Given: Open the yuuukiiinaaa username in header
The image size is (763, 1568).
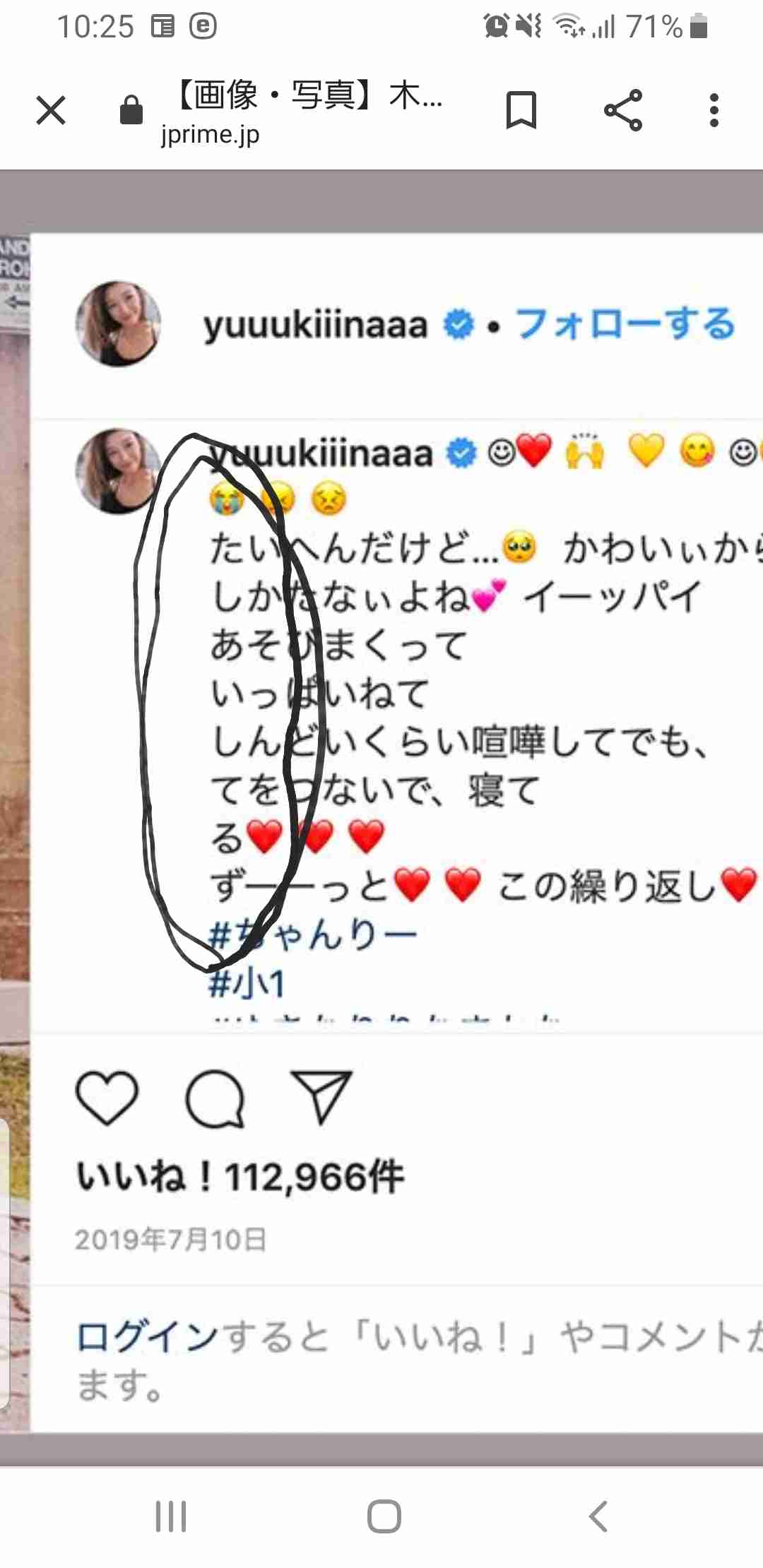Looking at the screenshot, I should coord(316,326).
